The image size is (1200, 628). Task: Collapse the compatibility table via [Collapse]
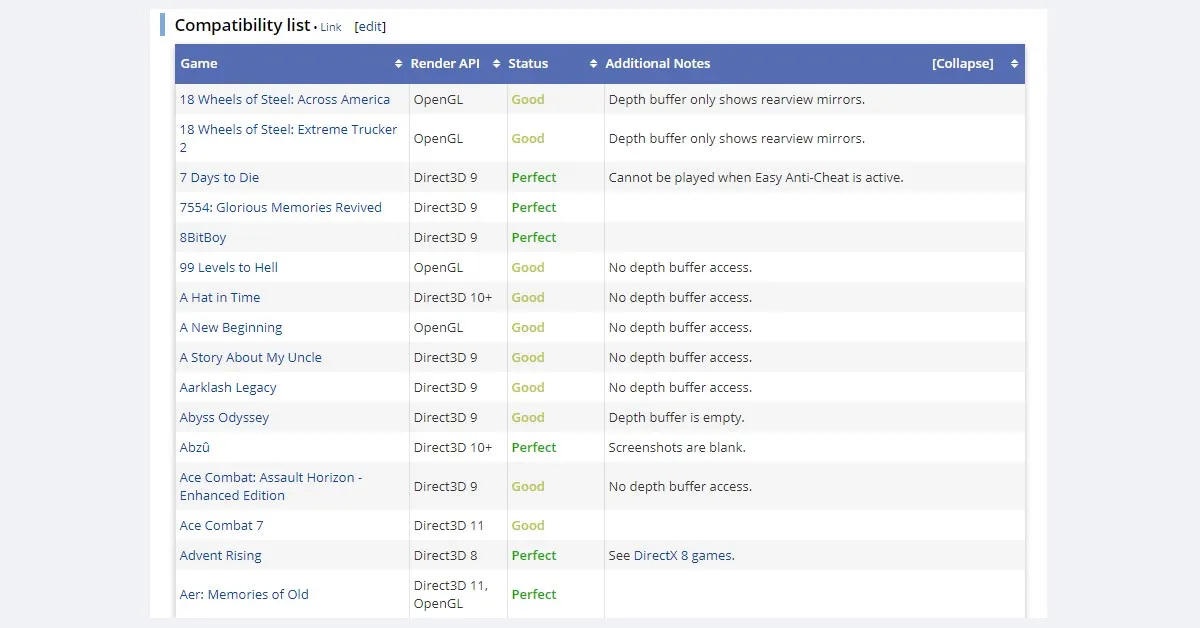click(x=961, y=63)
